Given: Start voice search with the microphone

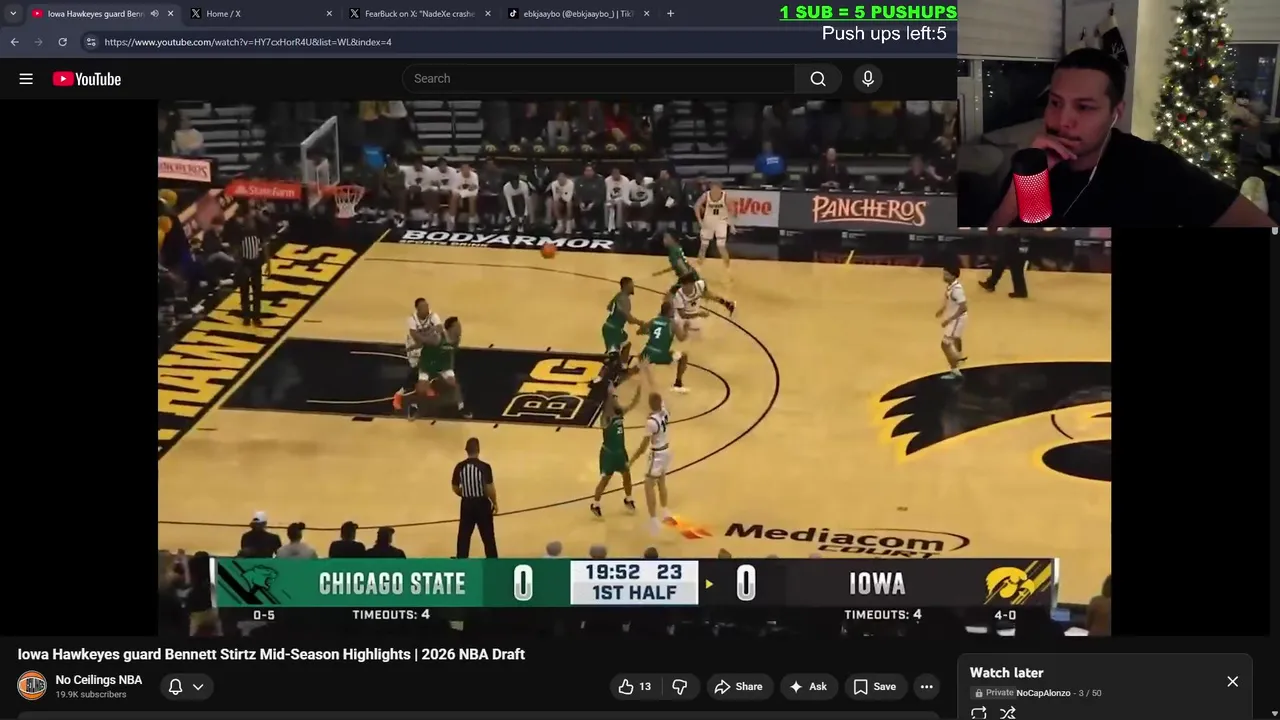Looking at the screenshot, I should pyautogui.click(x=868, y=79).
